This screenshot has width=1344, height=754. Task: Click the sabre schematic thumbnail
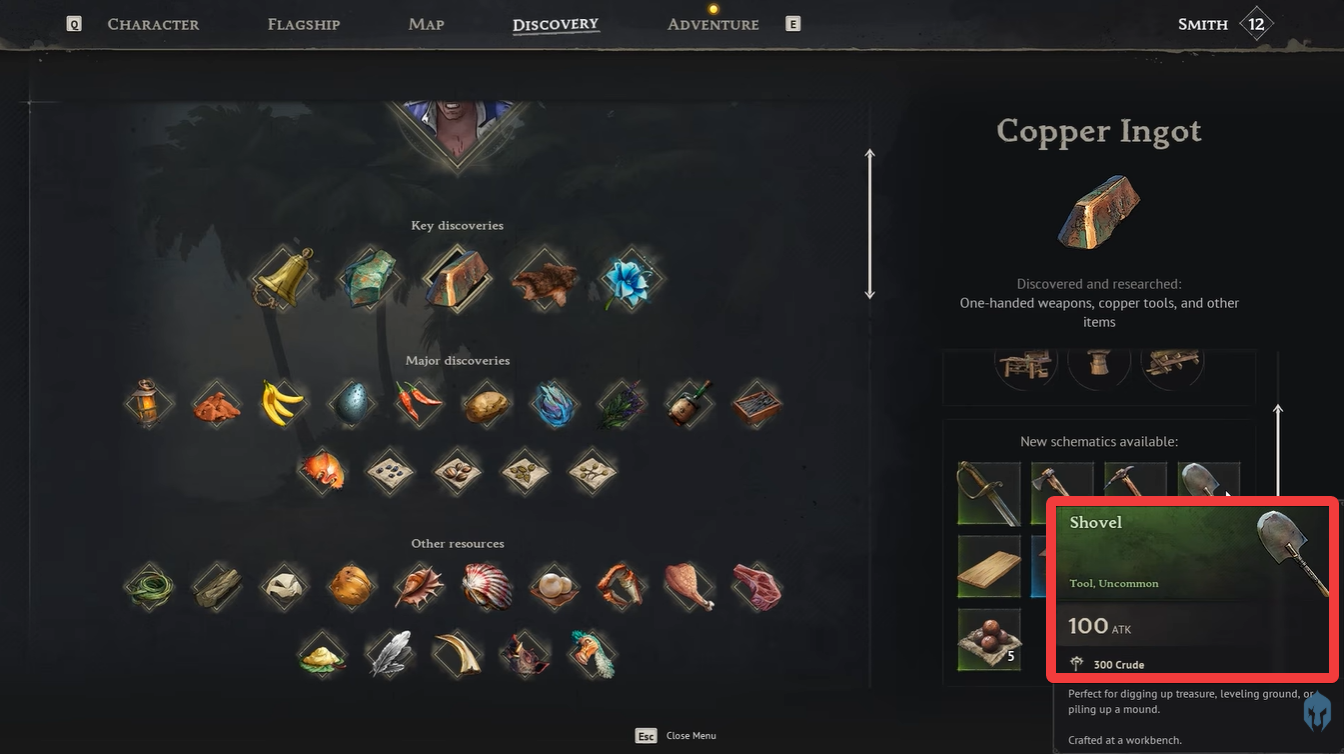click(x=989, y=493)
